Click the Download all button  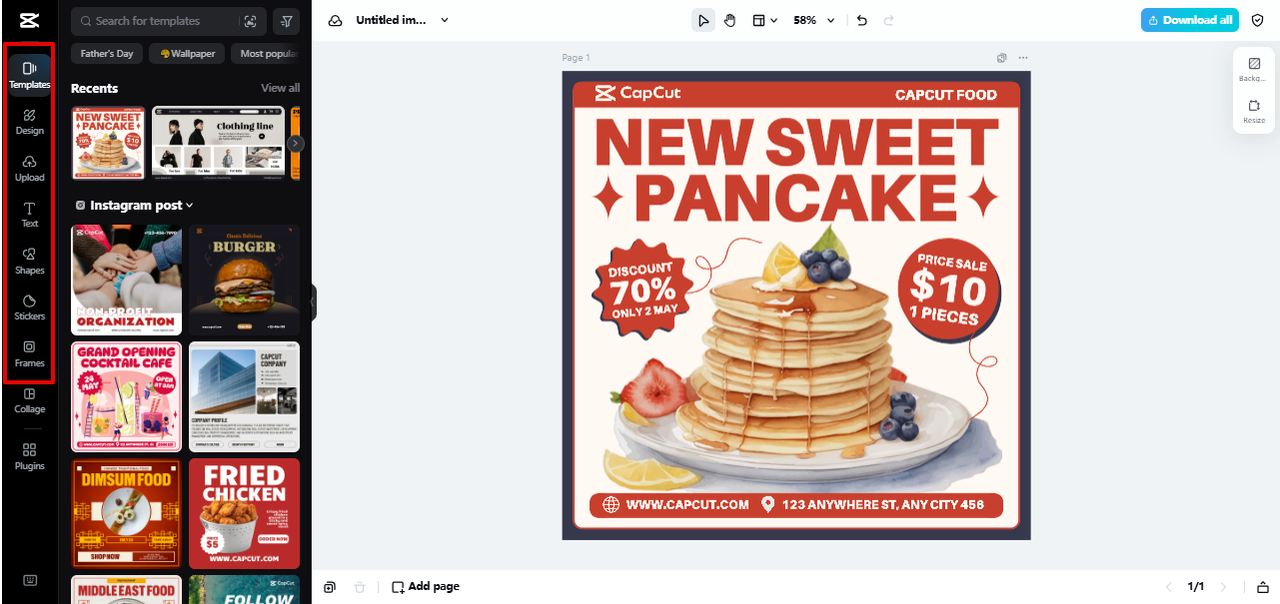(1189, 20)
